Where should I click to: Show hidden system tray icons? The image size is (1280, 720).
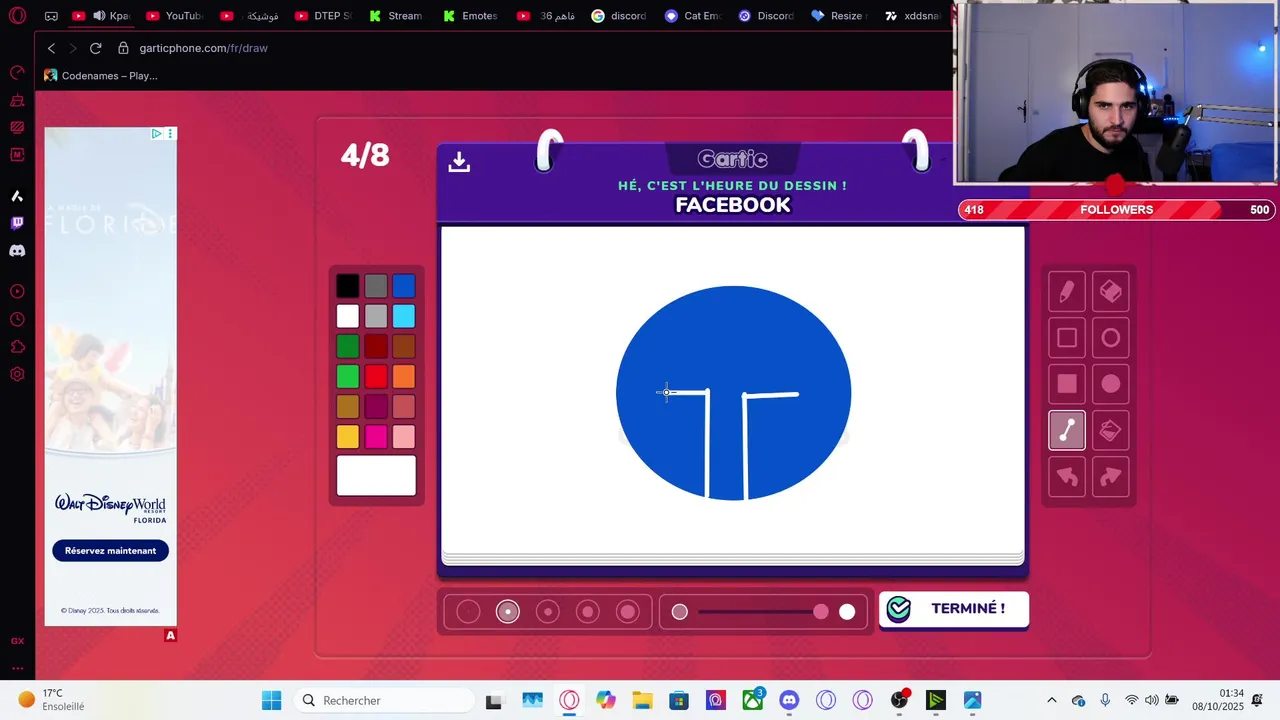[x=1051, y=700]
